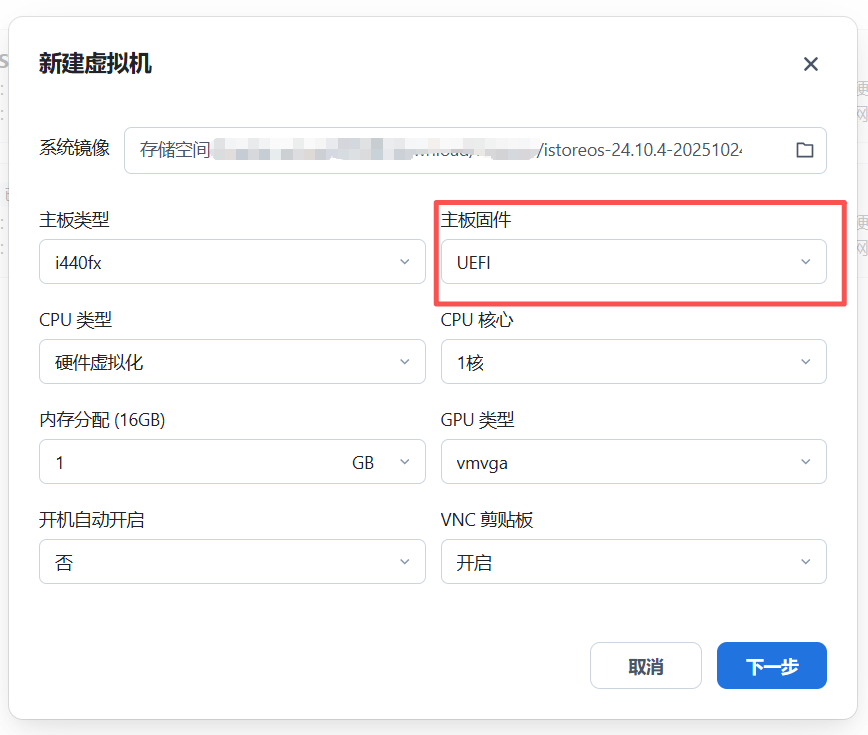Click the chevron arrow in 主板类型 field

point(405,262)
